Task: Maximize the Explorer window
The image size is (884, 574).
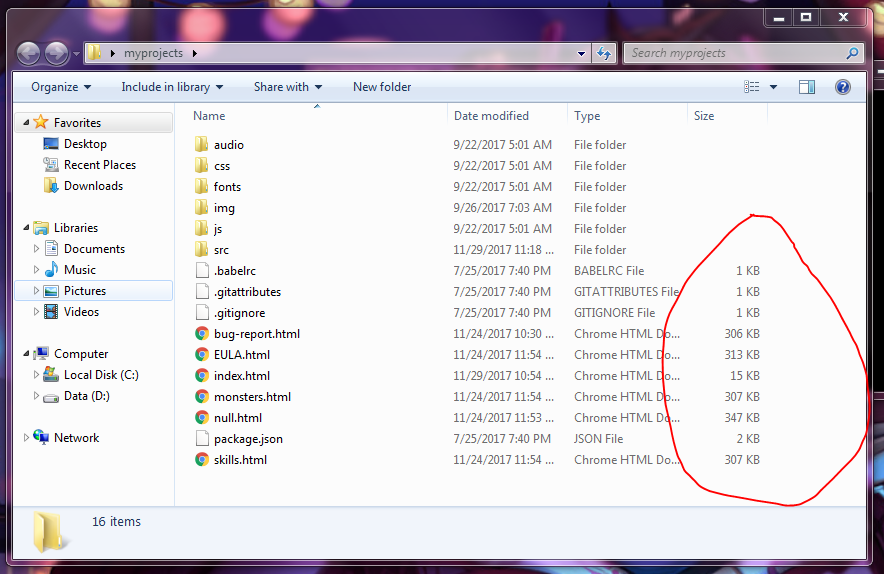Action: (x=806, y=17)
